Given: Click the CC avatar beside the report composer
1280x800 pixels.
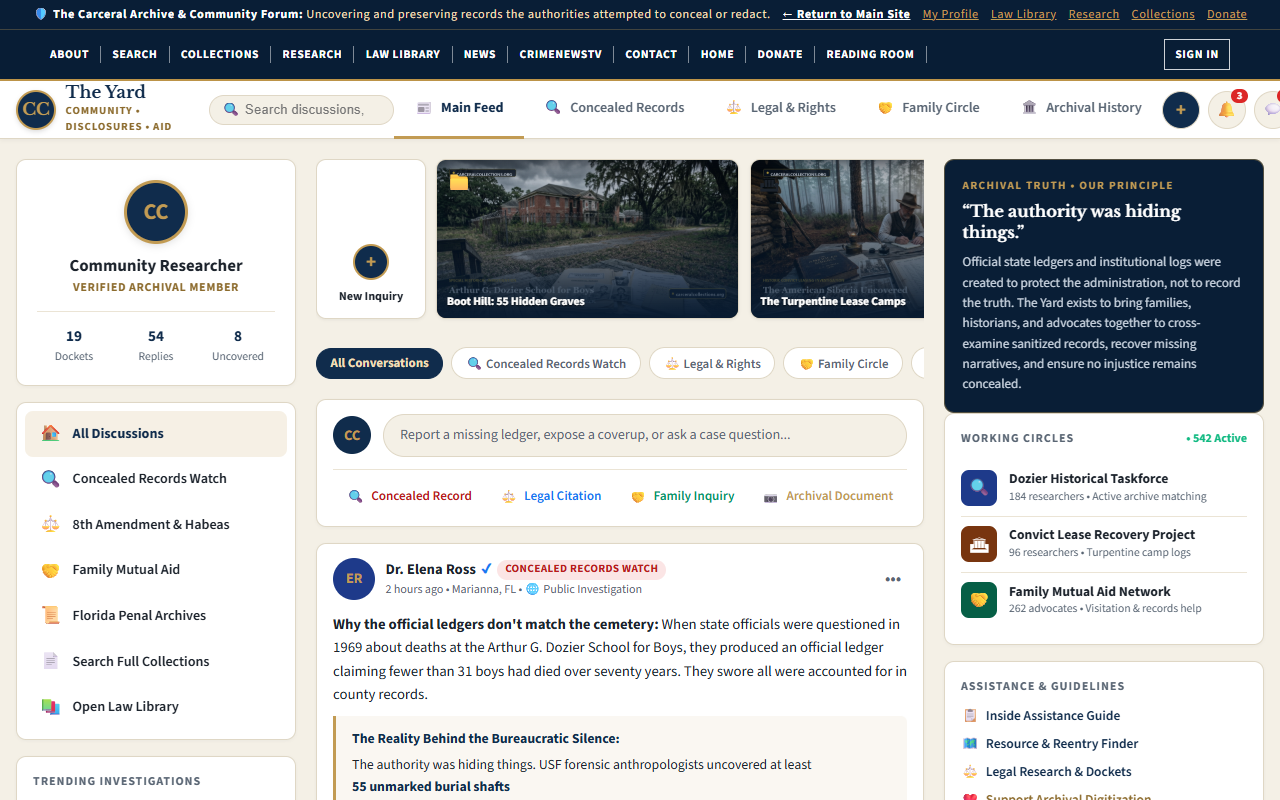Looking at the screenshot, I should click(352, 436).
